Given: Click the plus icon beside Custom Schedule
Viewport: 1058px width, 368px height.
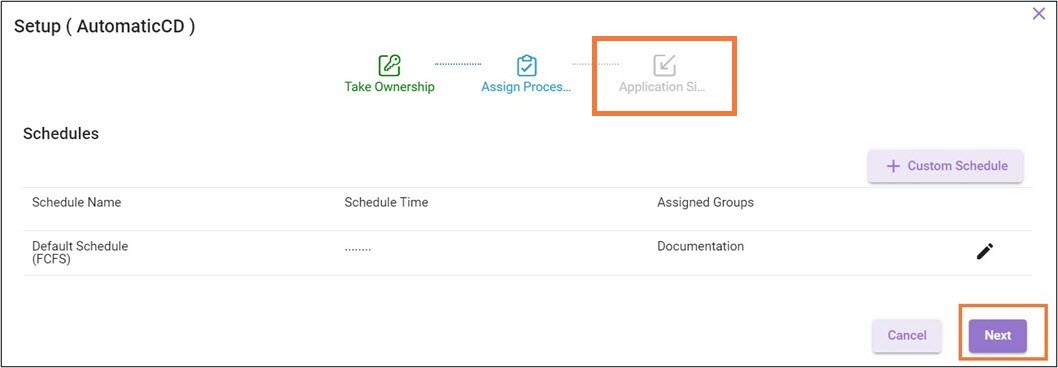Looking at the screenshot, I should [893, 166].
